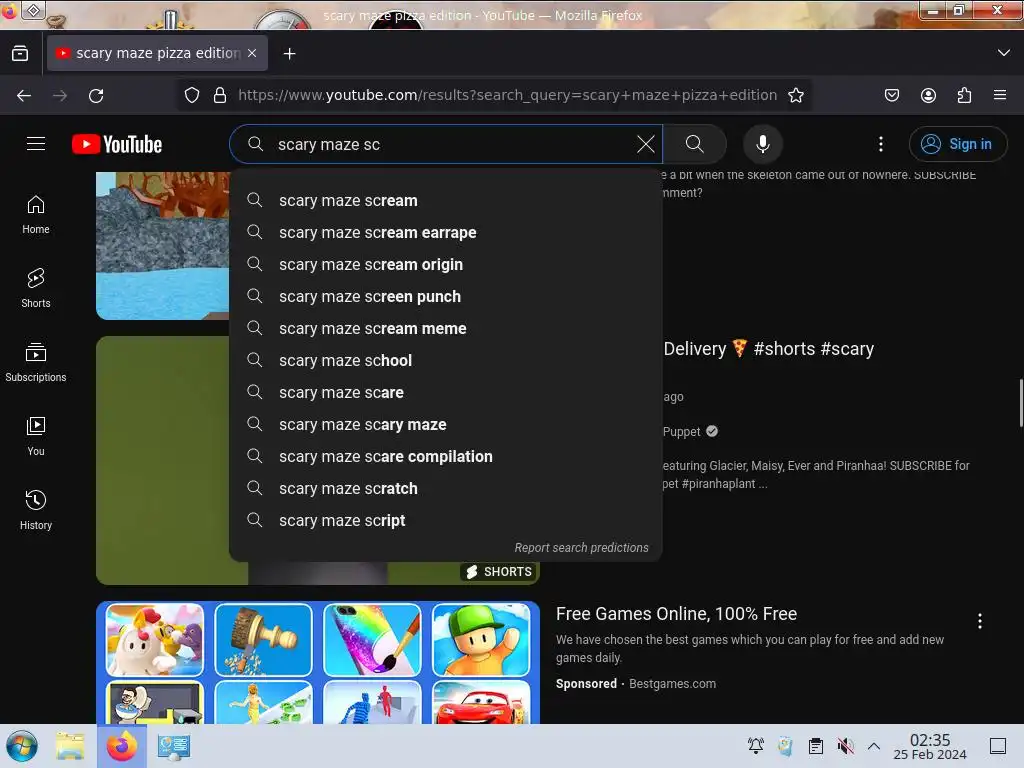Open Firefox View recent browsing icon

click(x=20, y=53)
